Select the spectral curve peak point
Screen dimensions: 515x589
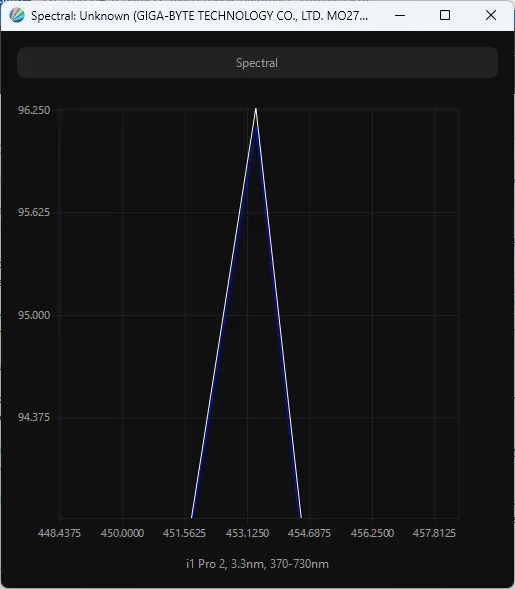(256, 109)
